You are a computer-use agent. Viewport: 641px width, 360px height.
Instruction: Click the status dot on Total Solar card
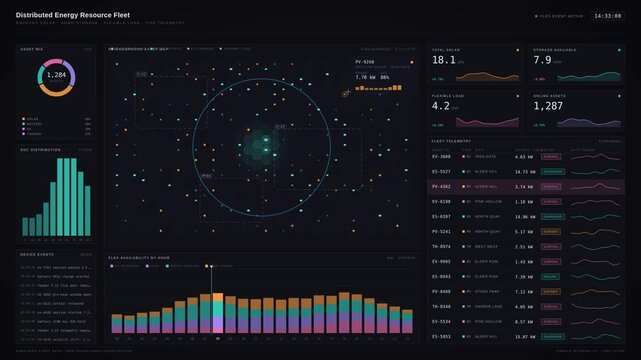tap(518, 50)
